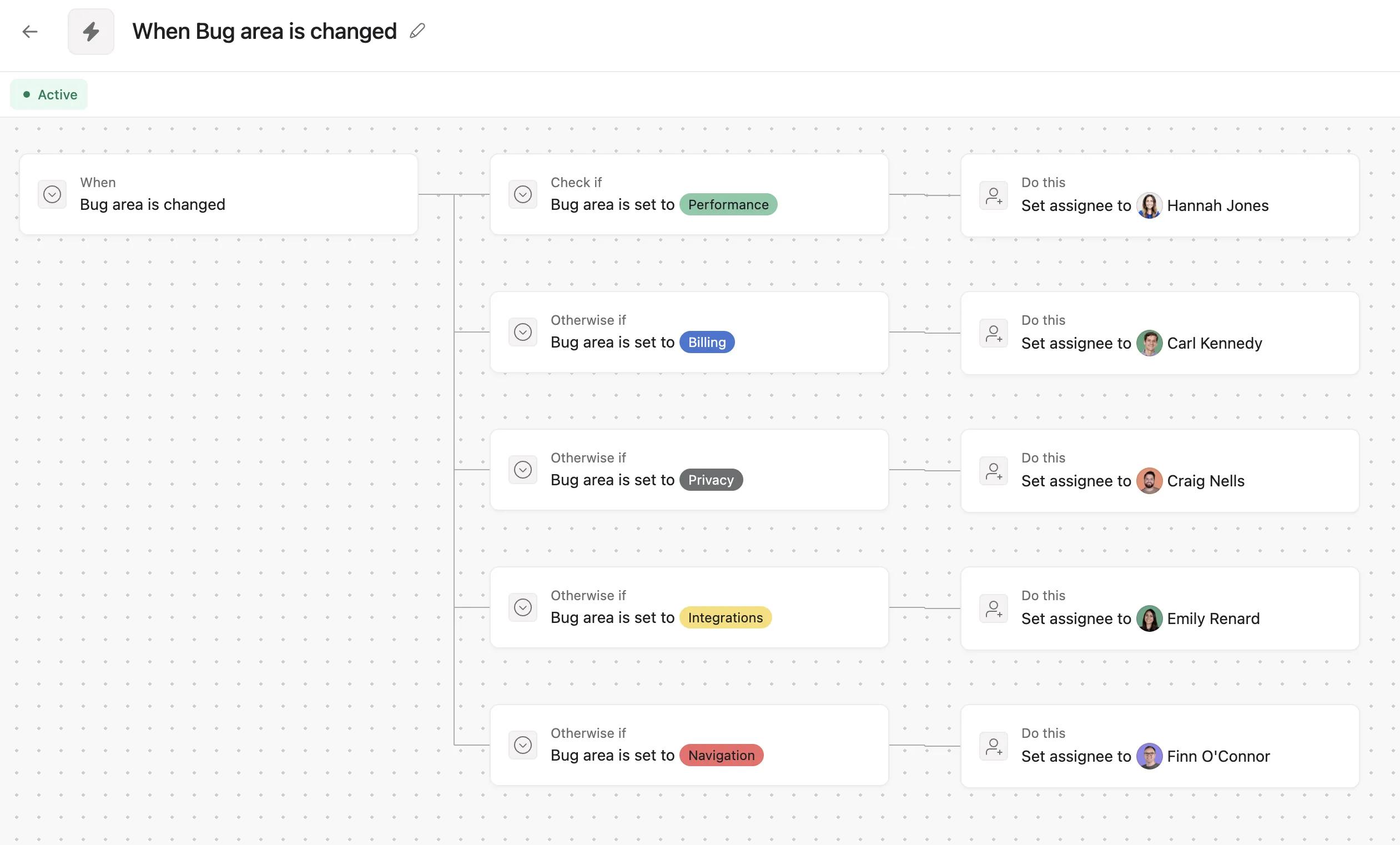Select the red Navigation label chip

click(721, 755)
